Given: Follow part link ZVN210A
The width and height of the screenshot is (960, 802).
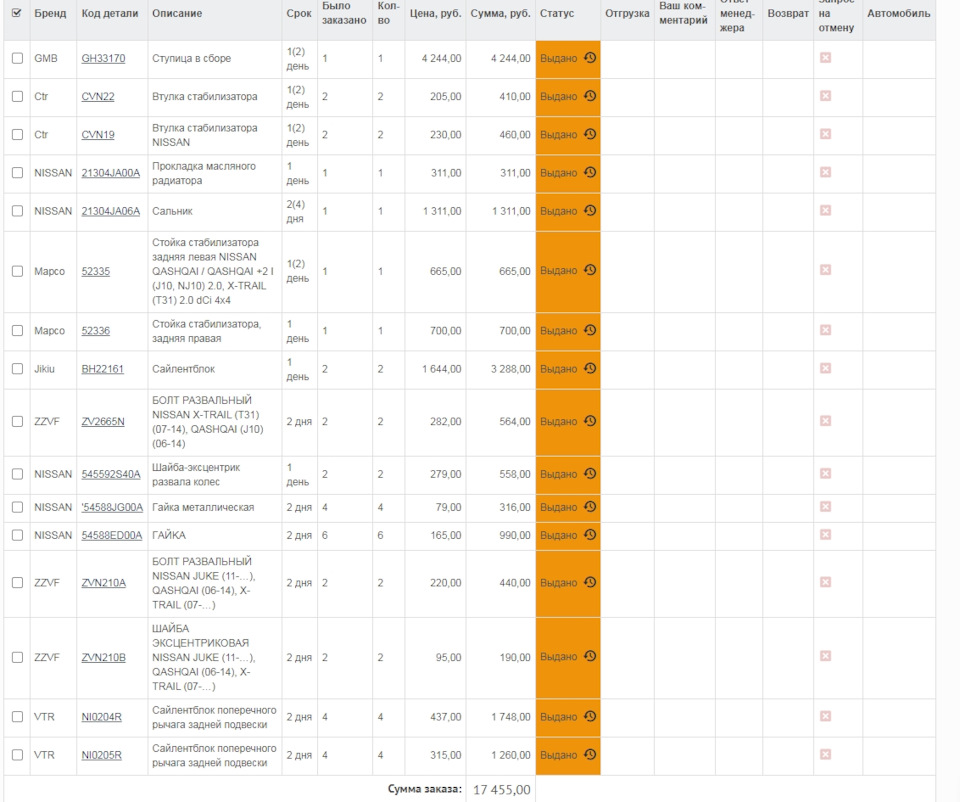Looking at the screenshot, I should [x=103, y=583].
